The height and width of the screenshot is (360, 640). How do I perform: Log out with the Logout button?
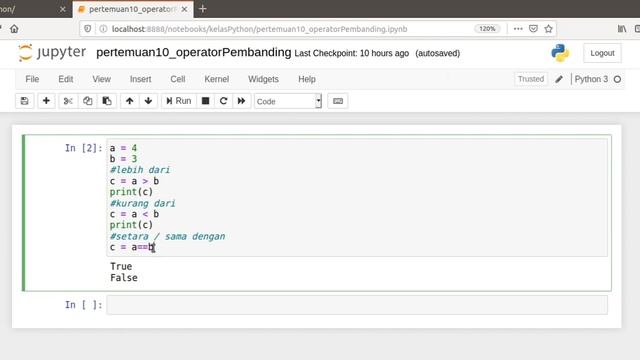[602, 53]
